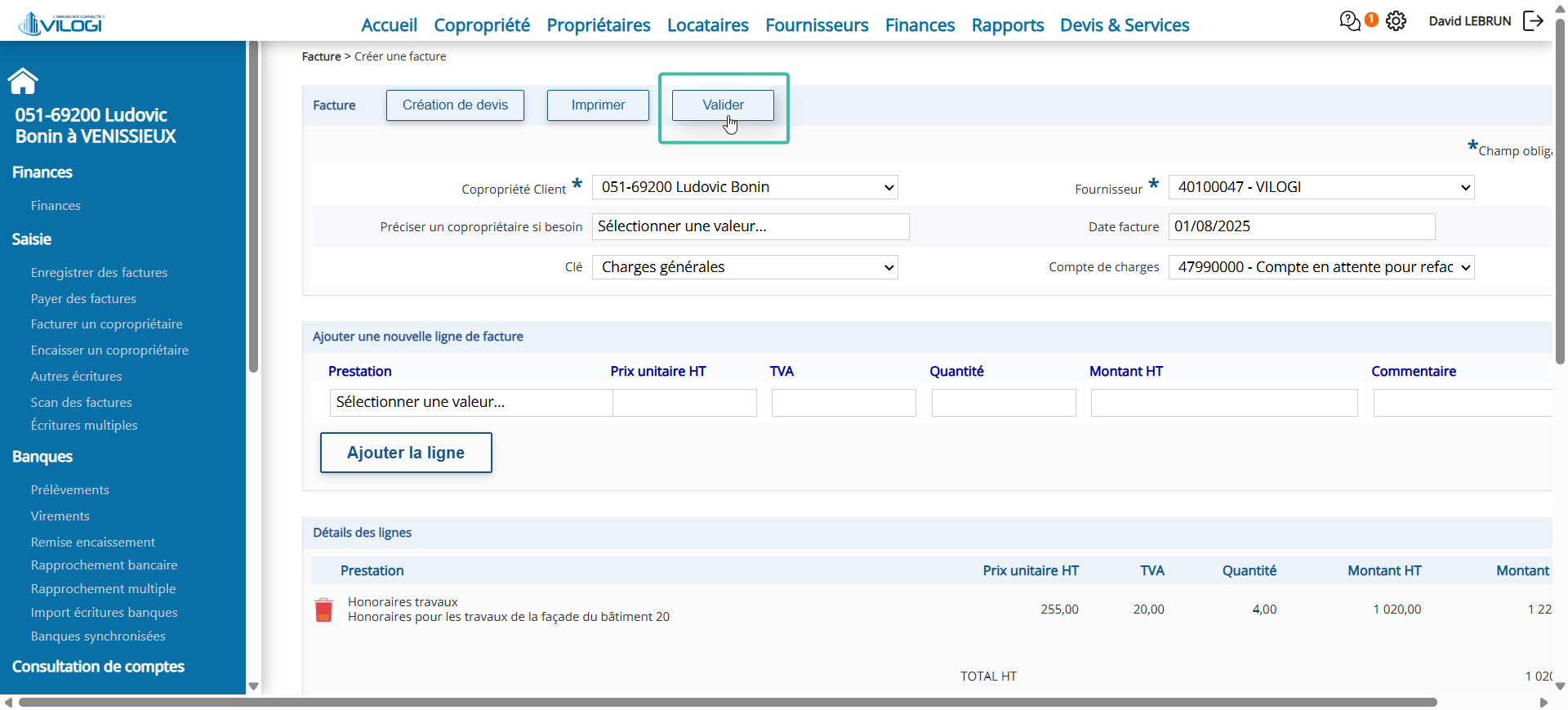Click the Imprimer button

coord(598,105)
